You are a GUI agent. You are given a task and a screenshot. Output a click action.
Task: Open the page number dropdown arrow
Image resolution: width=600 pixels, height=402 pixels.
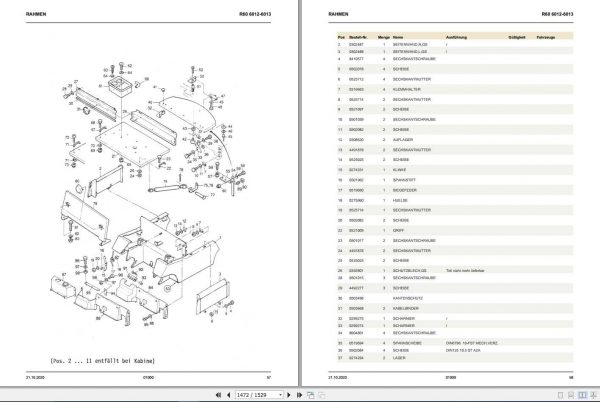coord(280,395)
